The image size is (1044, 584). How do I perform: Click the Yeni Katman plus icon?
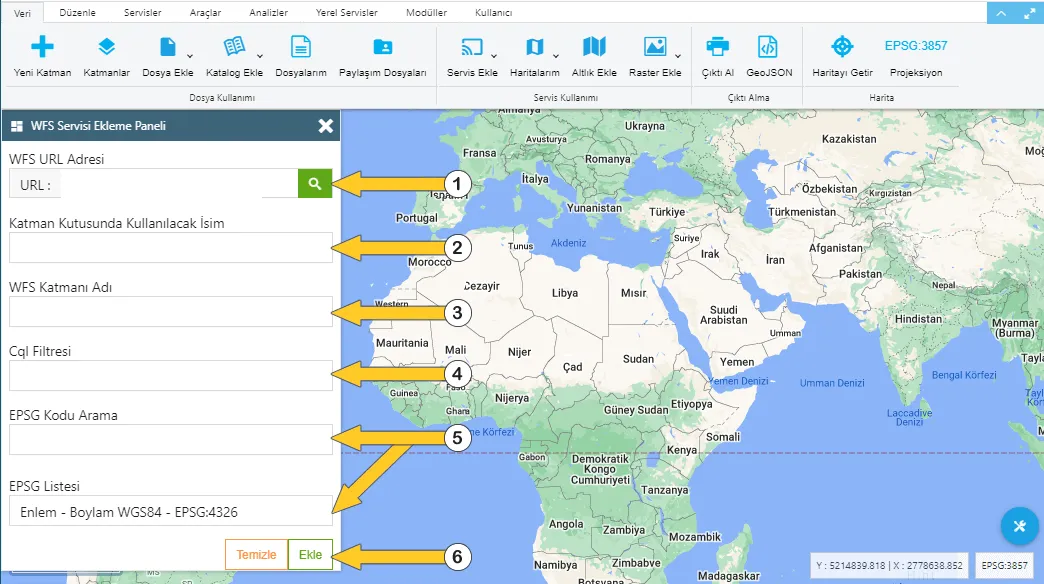42,47
